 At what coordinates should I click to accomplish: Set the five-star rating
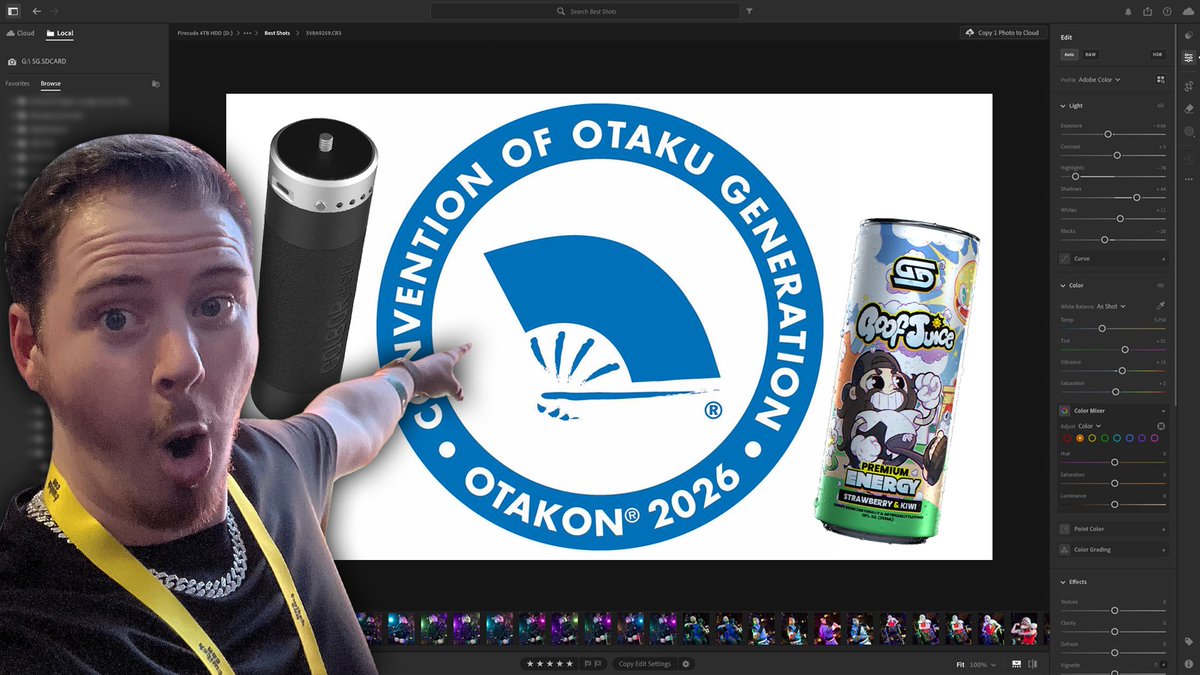pos(570,664)
